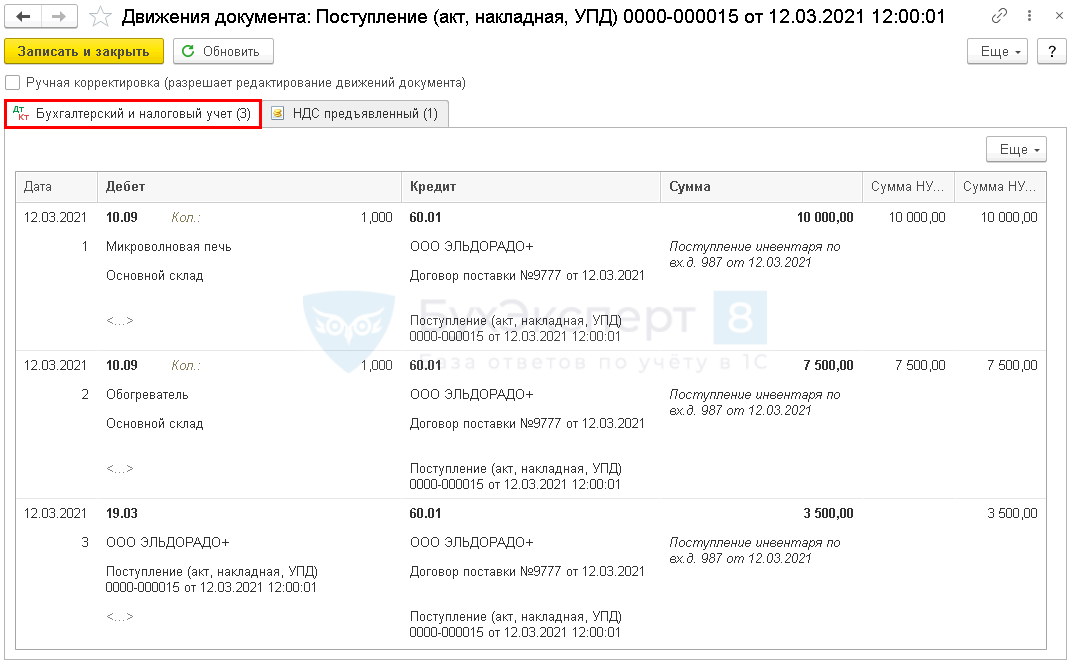Open help with question mark button
Screen dimensions: 1071x664
coord(1050,52)
